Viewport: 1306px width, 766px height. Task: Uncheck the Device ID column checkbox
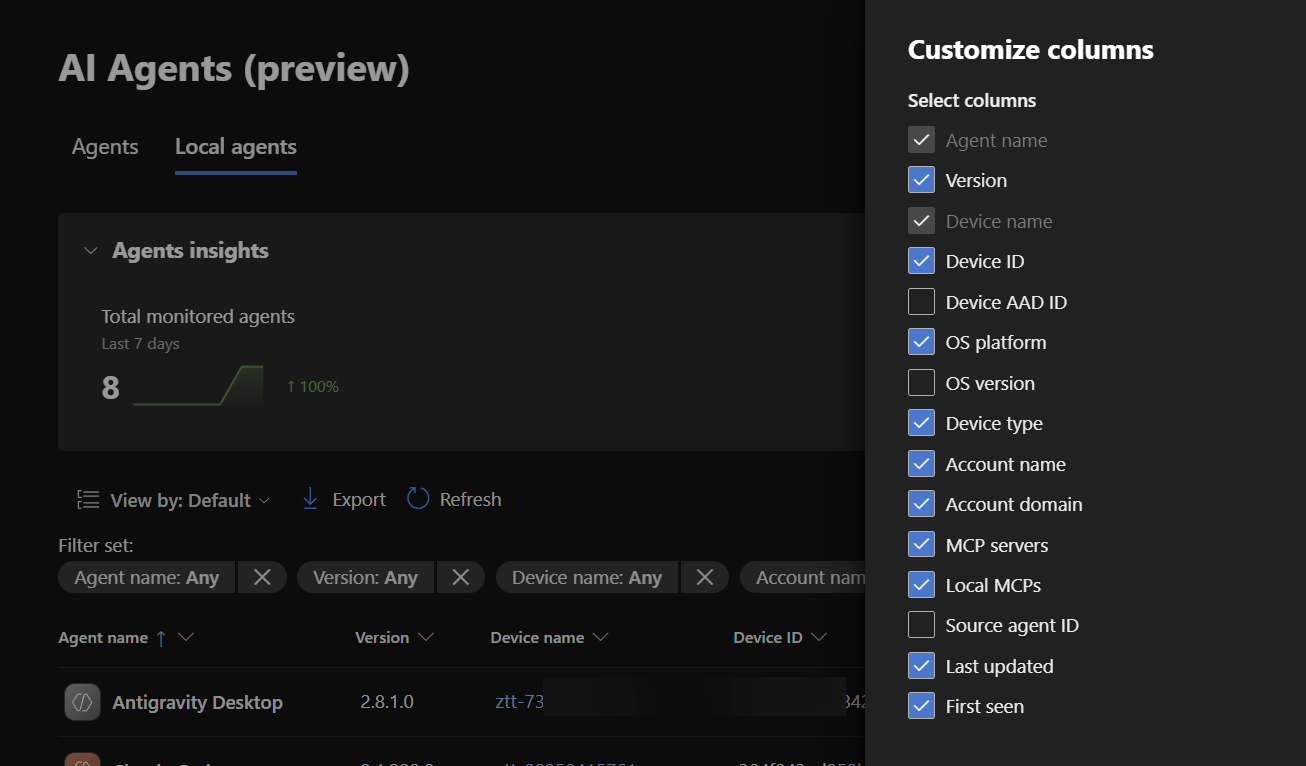(921, 261)
